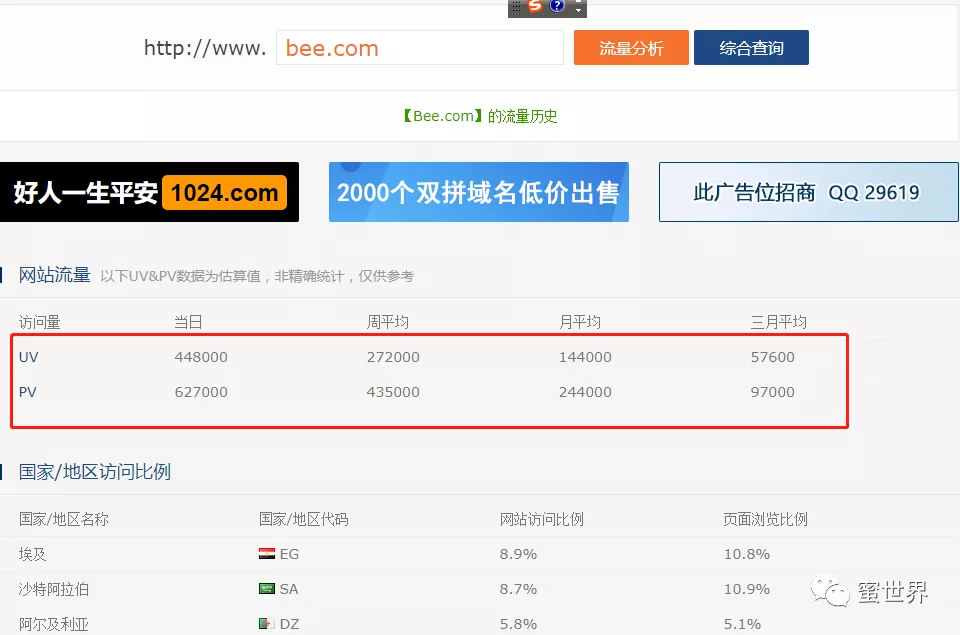Click the 周平均 column header
Viewport: 960px width, 635px height.
click(x=388, y=322)
